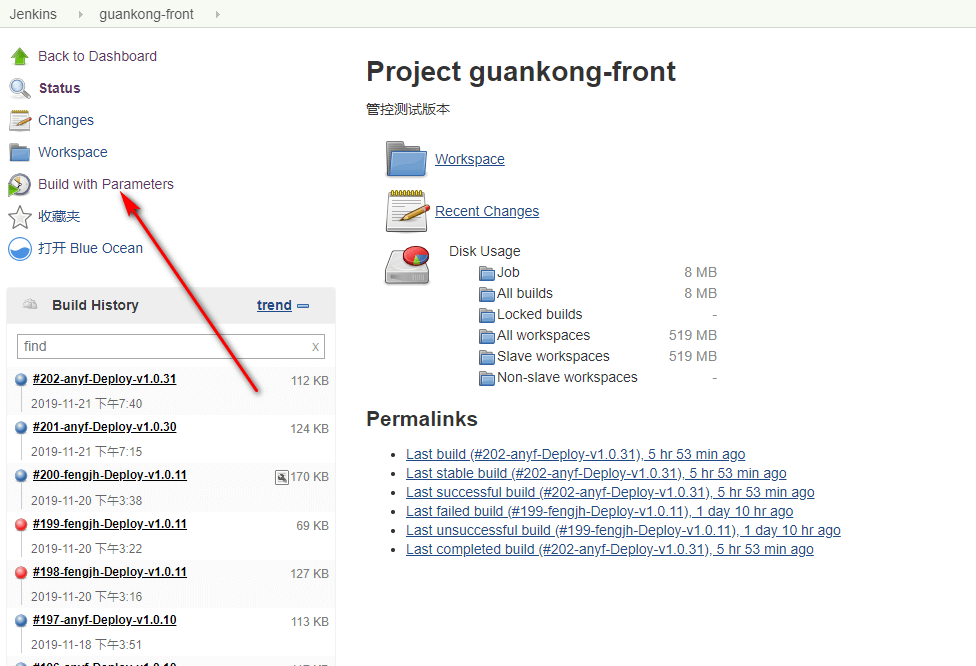Open Workspace from the sidebar
This screenshot has width=976, height=666.
(x=73, y=152)
